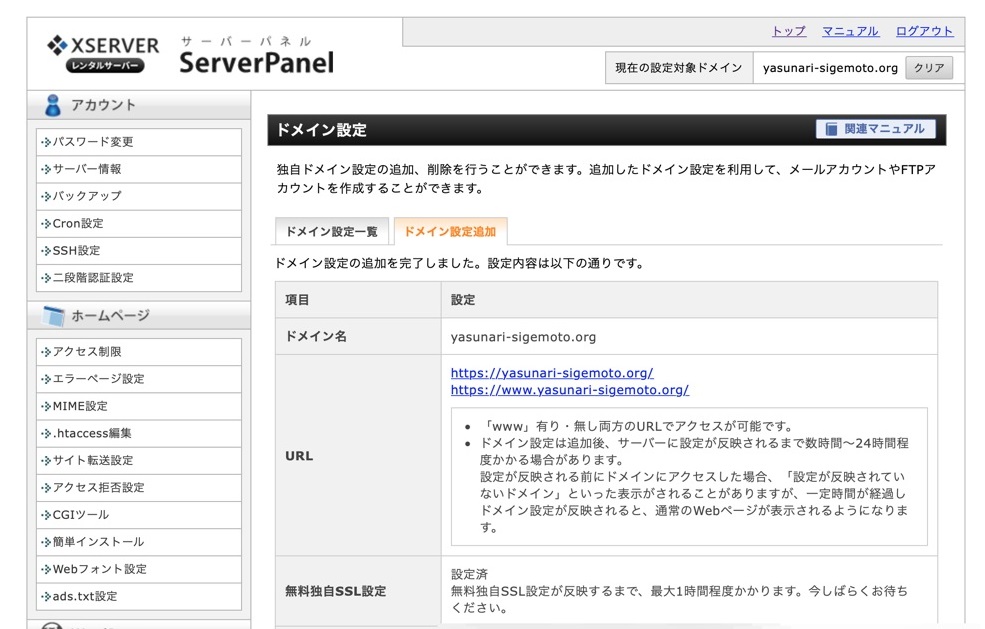The width and height of the screenshot is (985, 629).
Task: Open SSH設定 menu item
Action: 139,250
